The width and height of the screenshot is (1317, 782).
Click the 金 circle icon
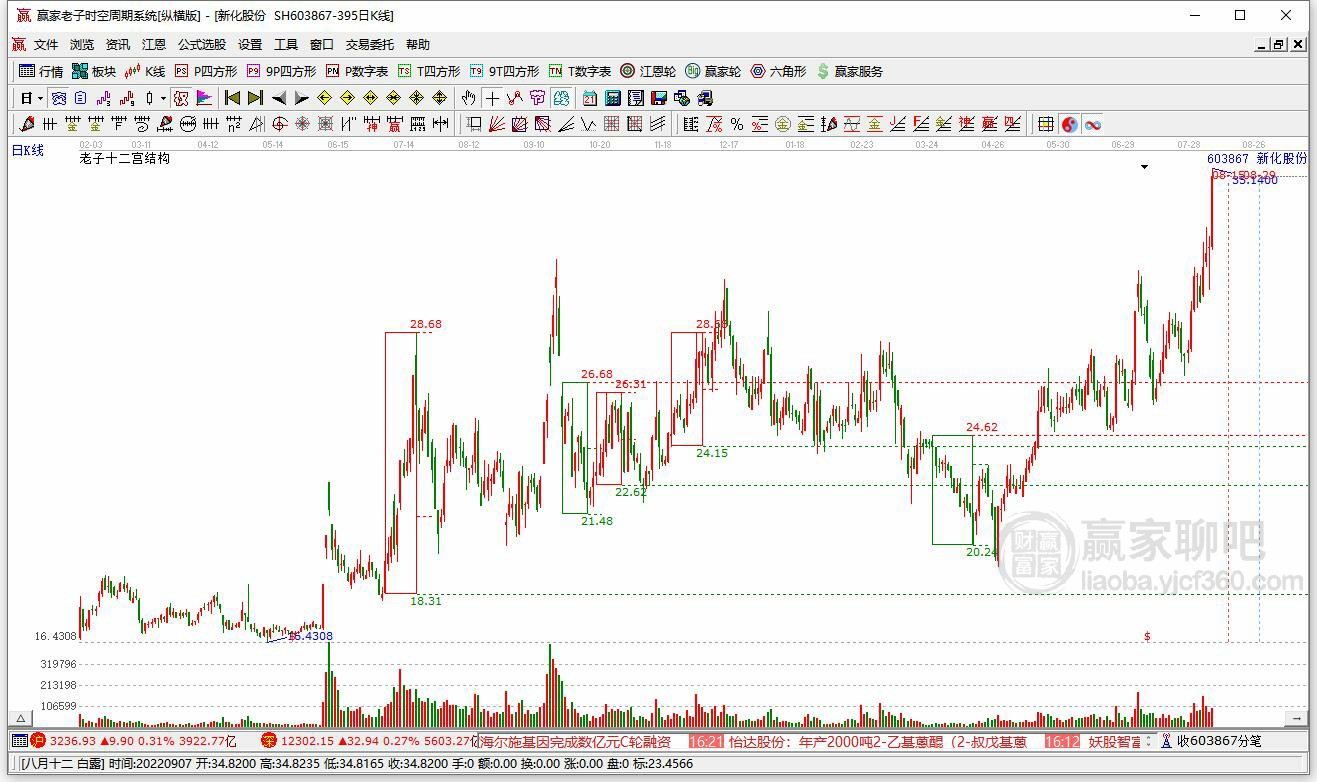click(x=782, y=124)
